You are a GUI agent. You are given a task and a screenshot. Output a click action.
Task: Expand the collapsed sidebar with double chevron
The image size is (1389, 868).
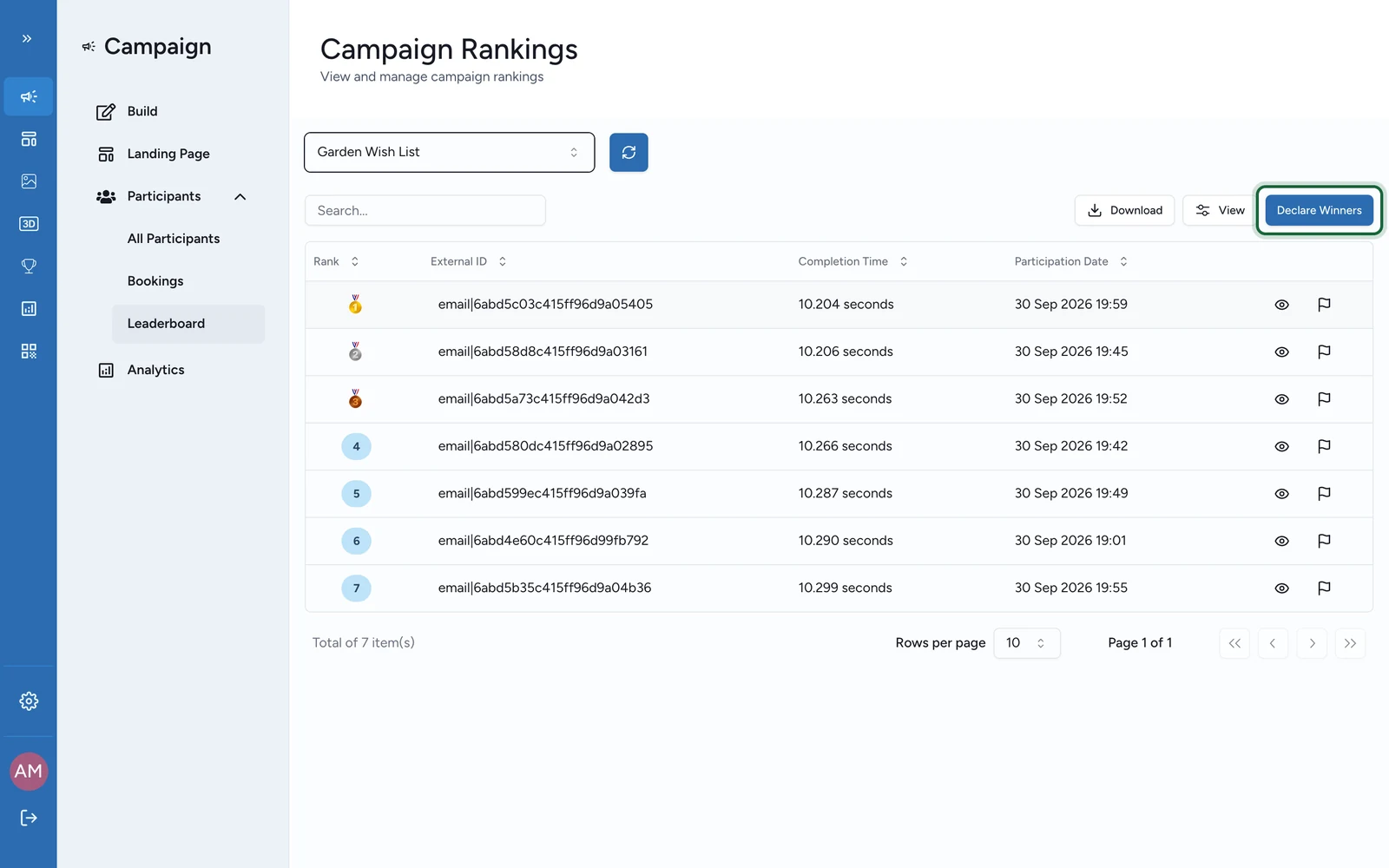coord(27,38)
